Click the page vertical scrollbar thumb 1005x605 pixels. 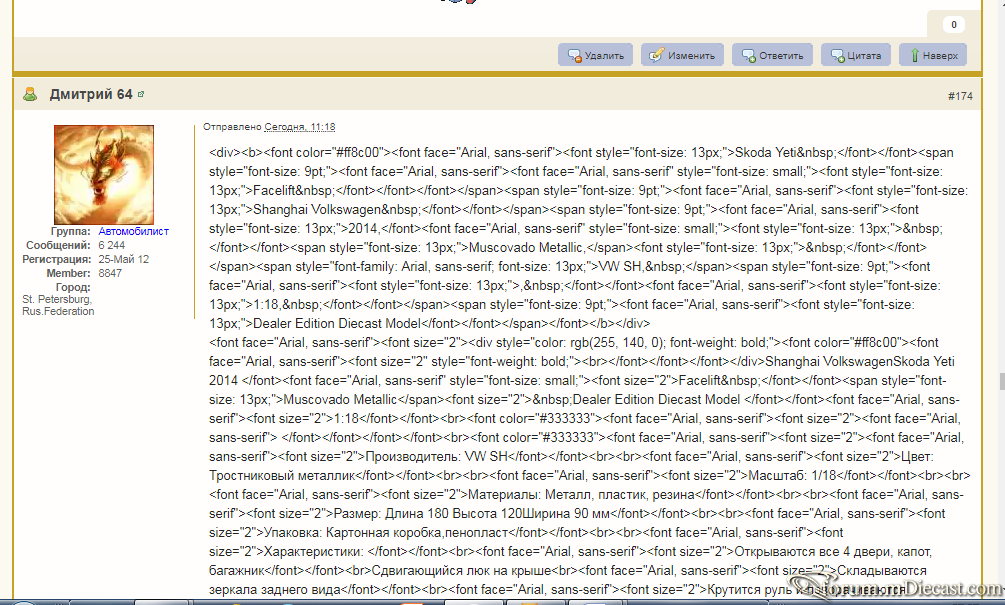(x=1002, y=381)
